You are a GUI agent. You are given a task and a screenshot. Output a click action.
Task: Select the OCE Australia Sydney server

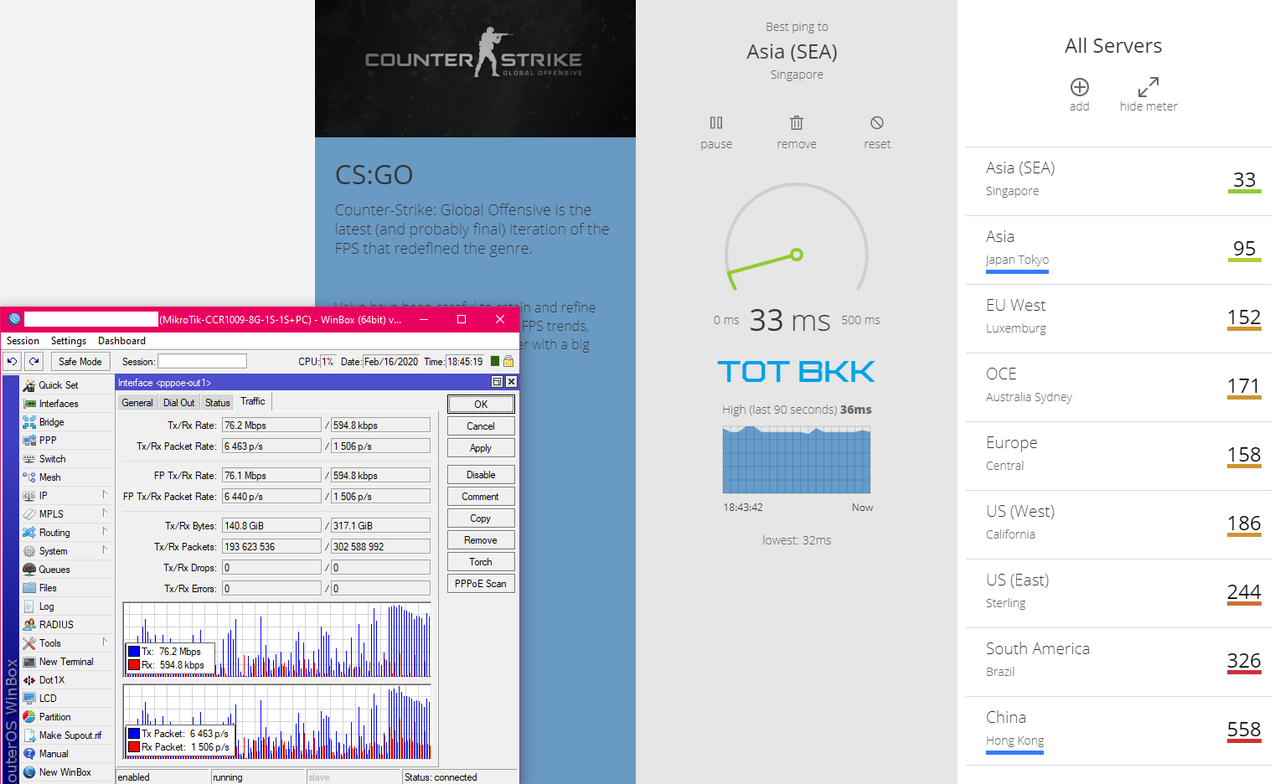click(x=1118, y=387)
